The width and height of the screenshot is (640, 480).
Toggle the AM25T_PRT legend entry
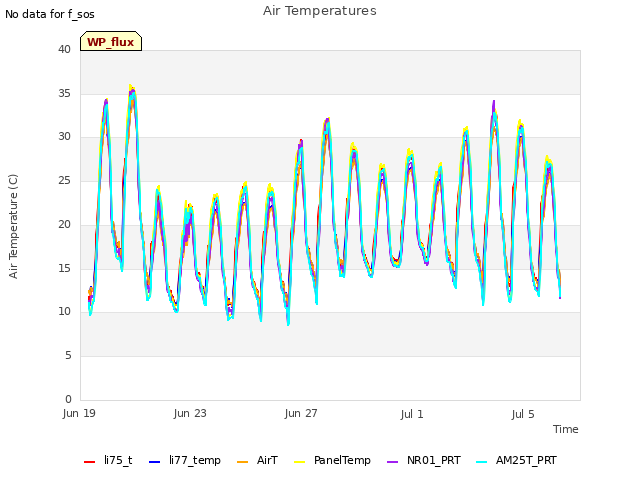pos(516,461)
